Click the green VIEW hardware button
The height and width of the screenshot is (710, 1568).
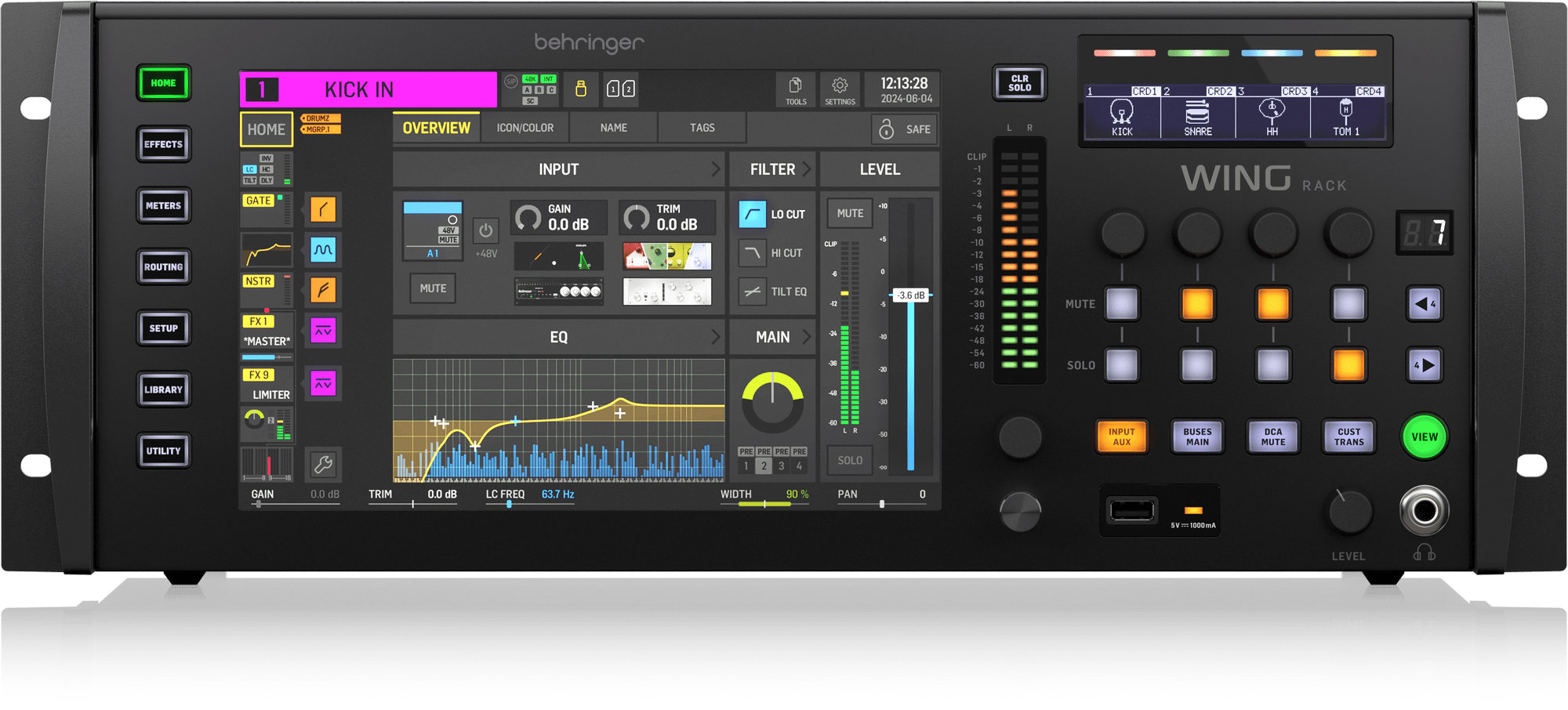click(1425, 437)
